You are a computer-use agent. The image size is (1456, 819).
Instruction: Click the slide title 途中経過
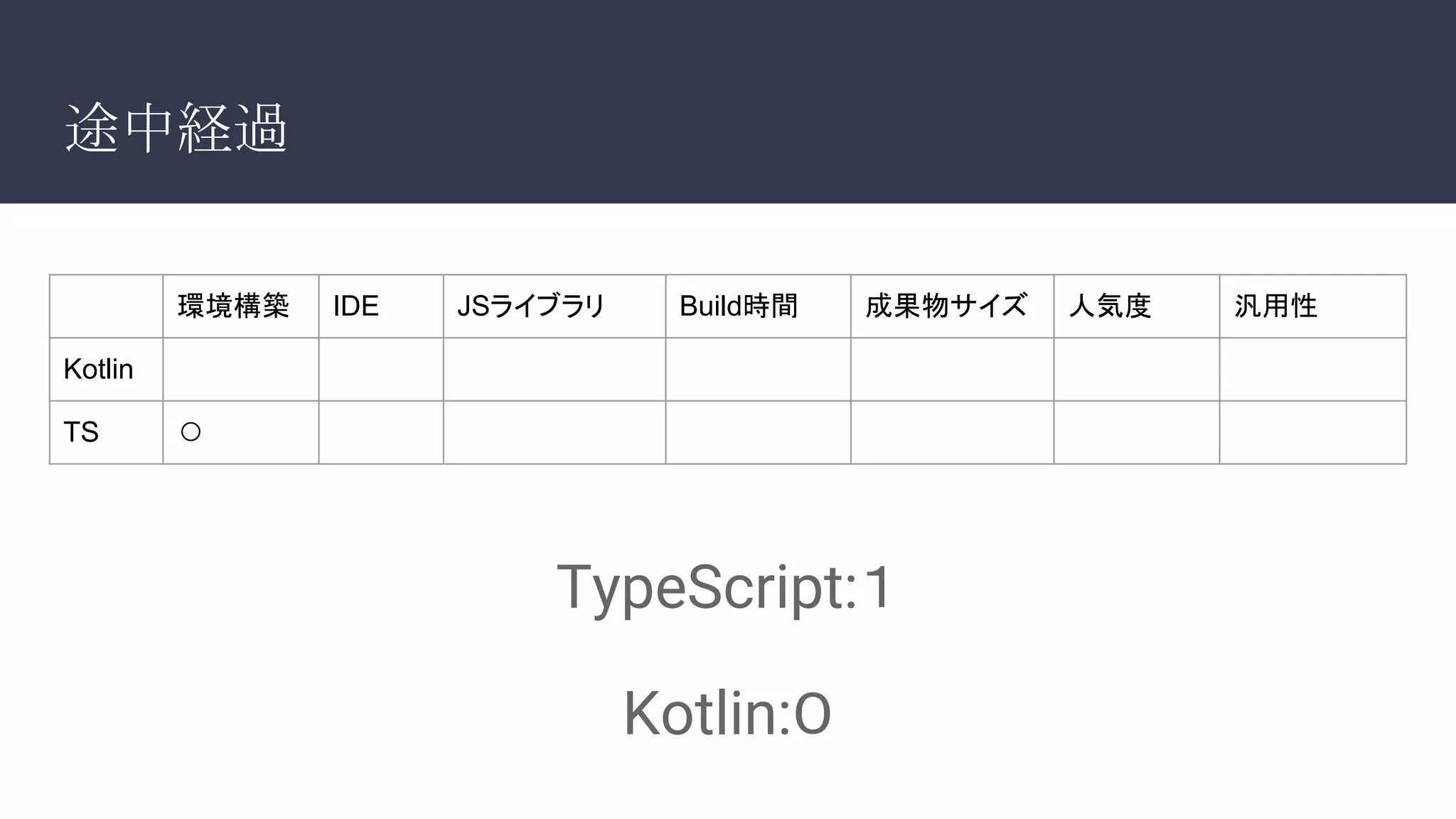click(176, 128)
